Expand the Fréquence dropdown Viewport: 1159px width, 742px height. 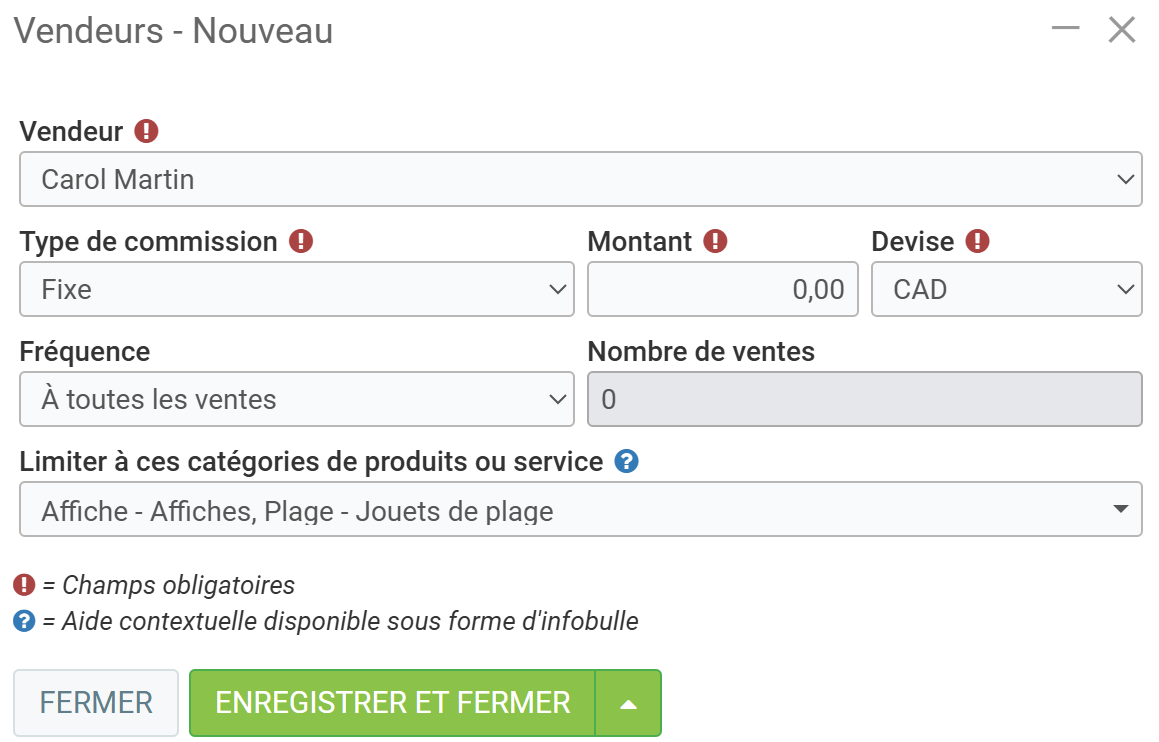point(296,400)
